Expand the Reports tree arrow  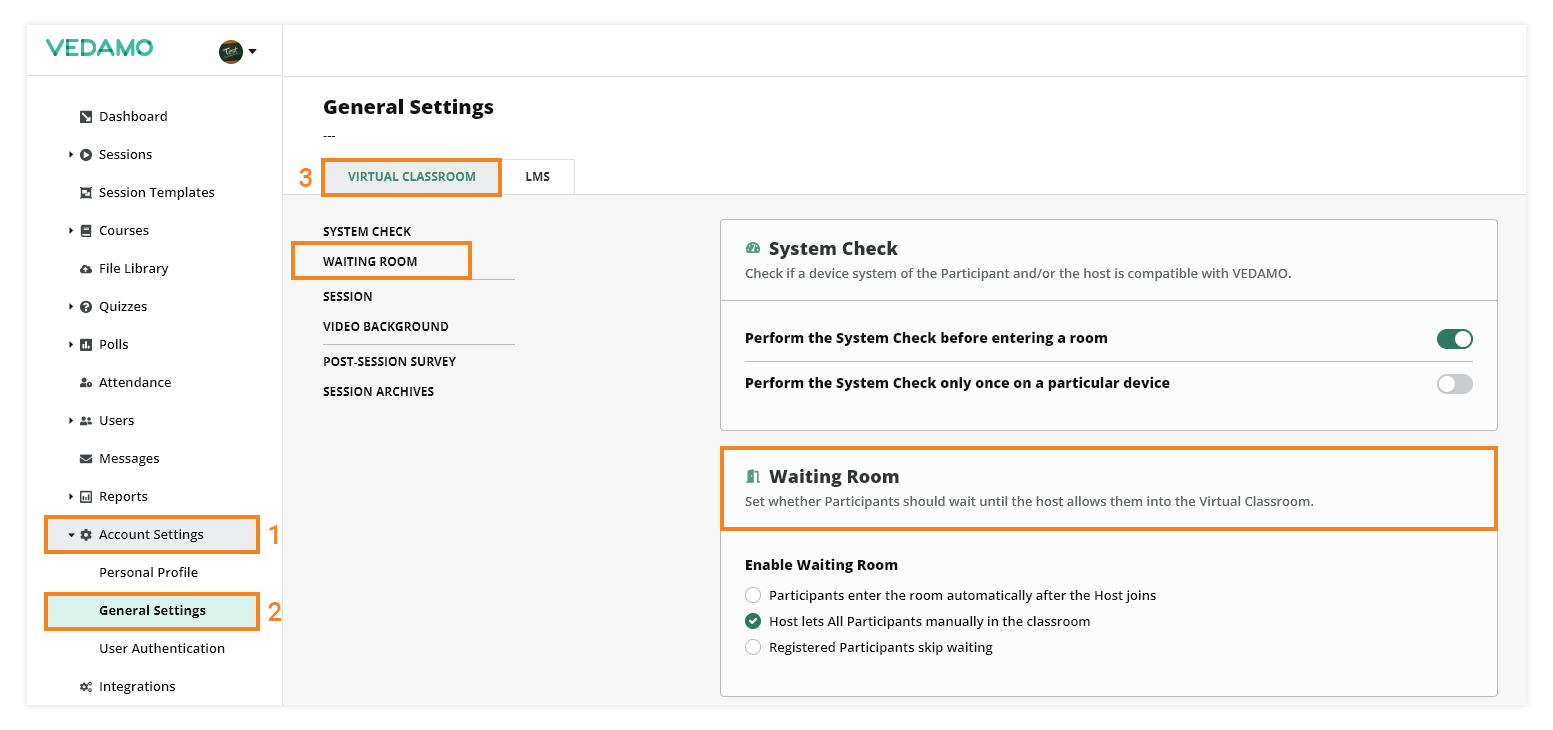(x=71, y=497)
